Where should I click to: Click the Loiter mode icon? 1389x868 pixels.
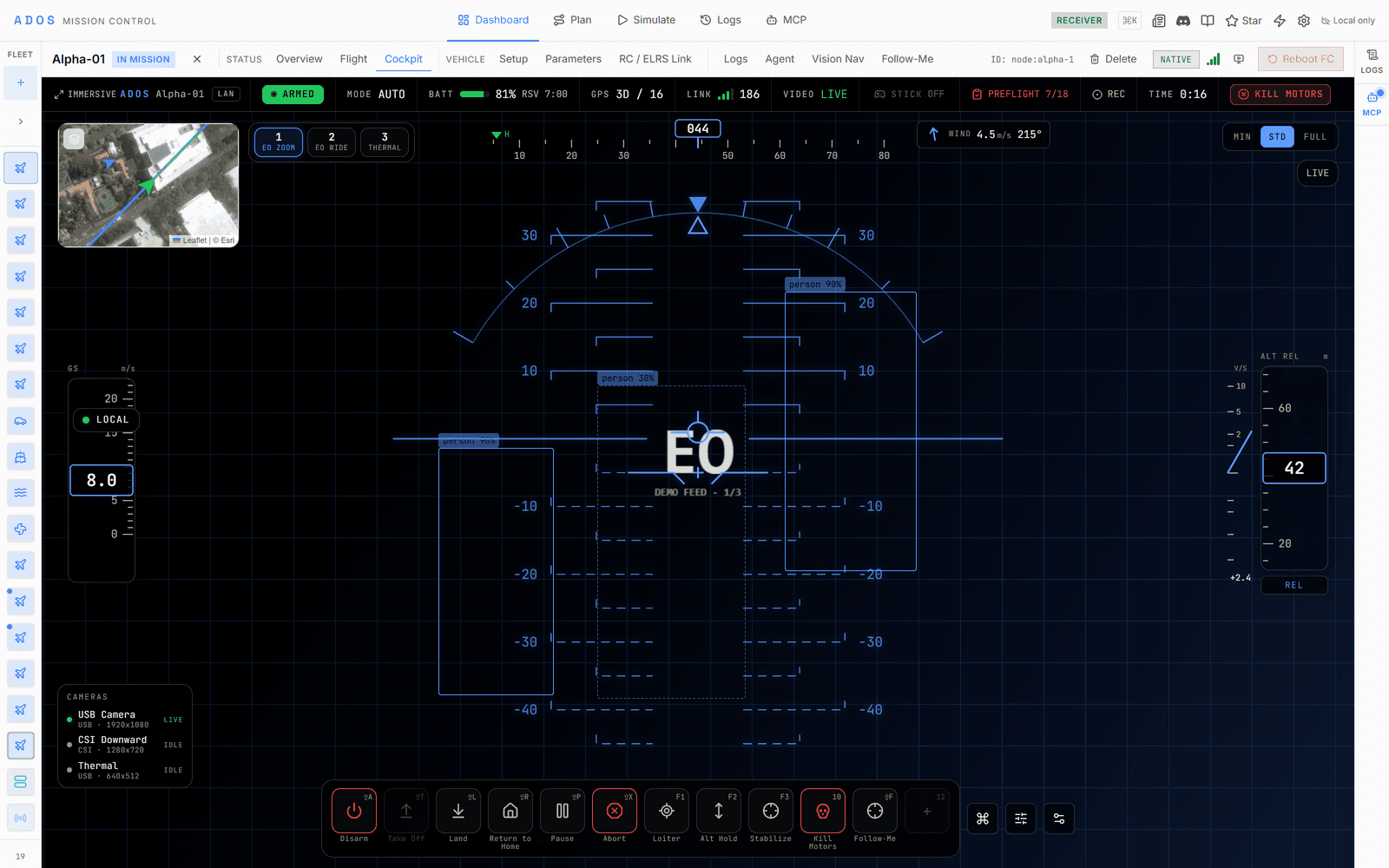(x=667, y=811)
